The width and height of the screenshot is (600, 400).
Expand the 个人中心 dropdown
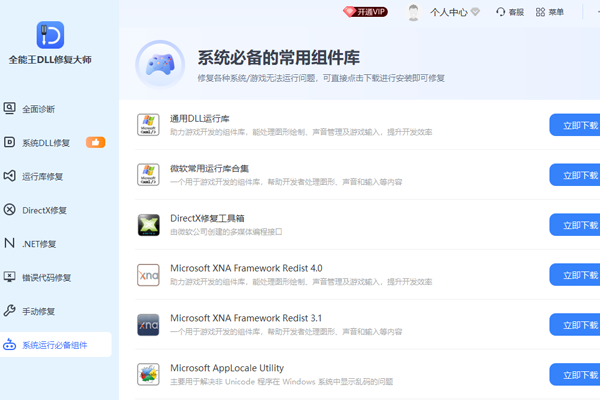click(x=455, y=12)
